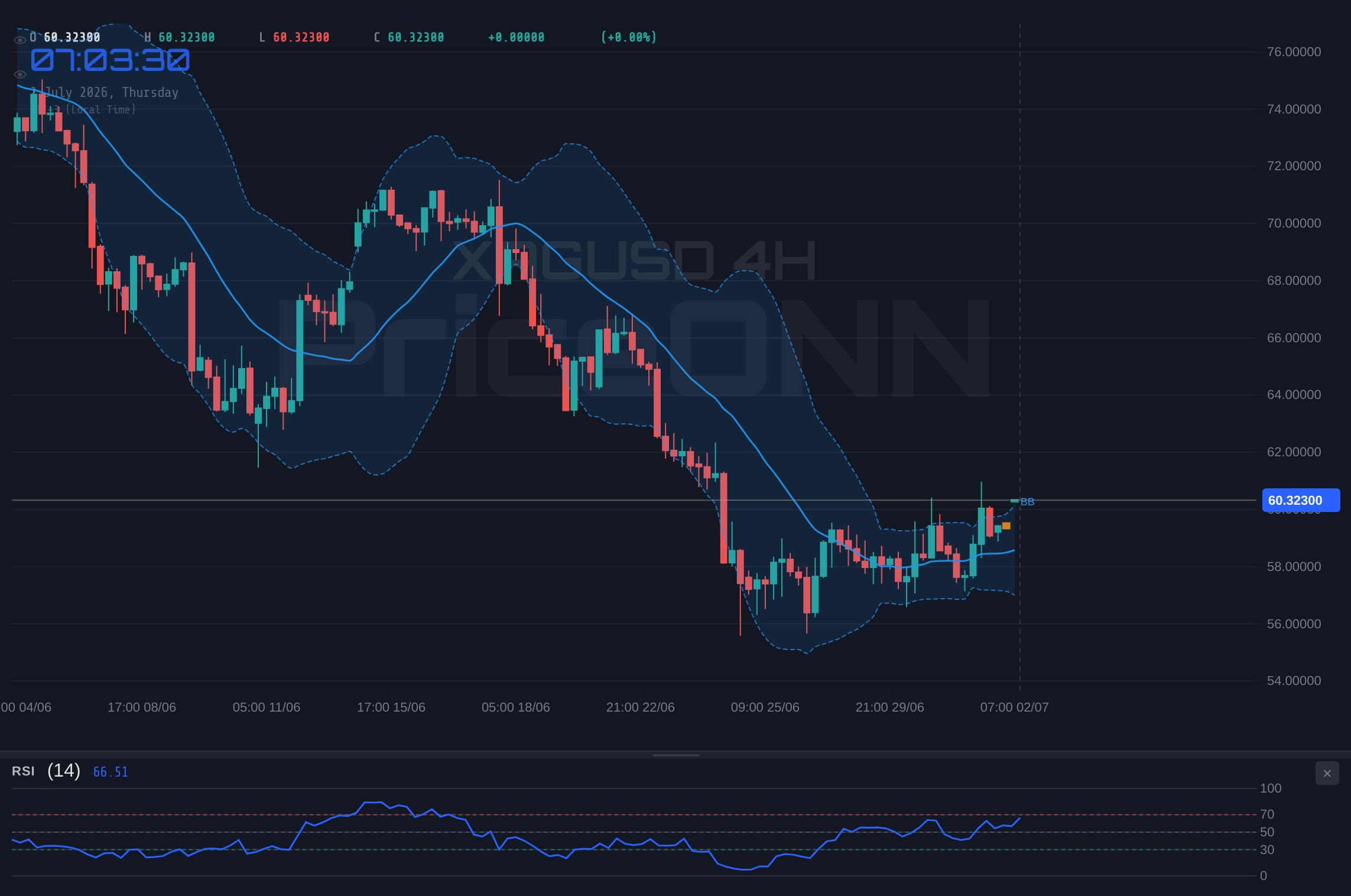Click the 74.00000 price axis label
Image resolution: width=1351 pixels, height=896 pixels.
coord(1294,109)
